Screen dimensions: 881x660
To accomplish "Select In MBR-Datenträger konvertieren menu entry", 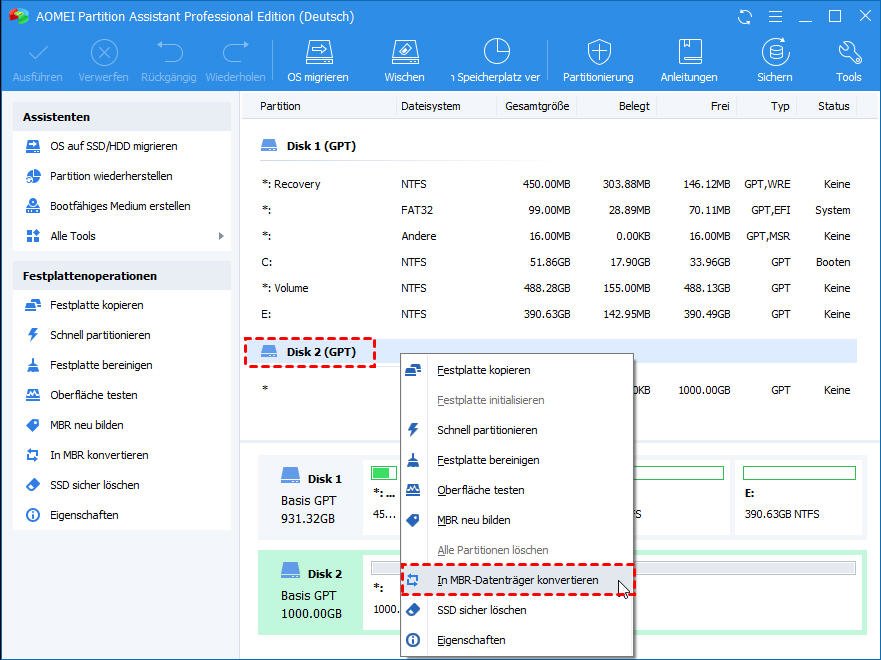I will [517, 580].
